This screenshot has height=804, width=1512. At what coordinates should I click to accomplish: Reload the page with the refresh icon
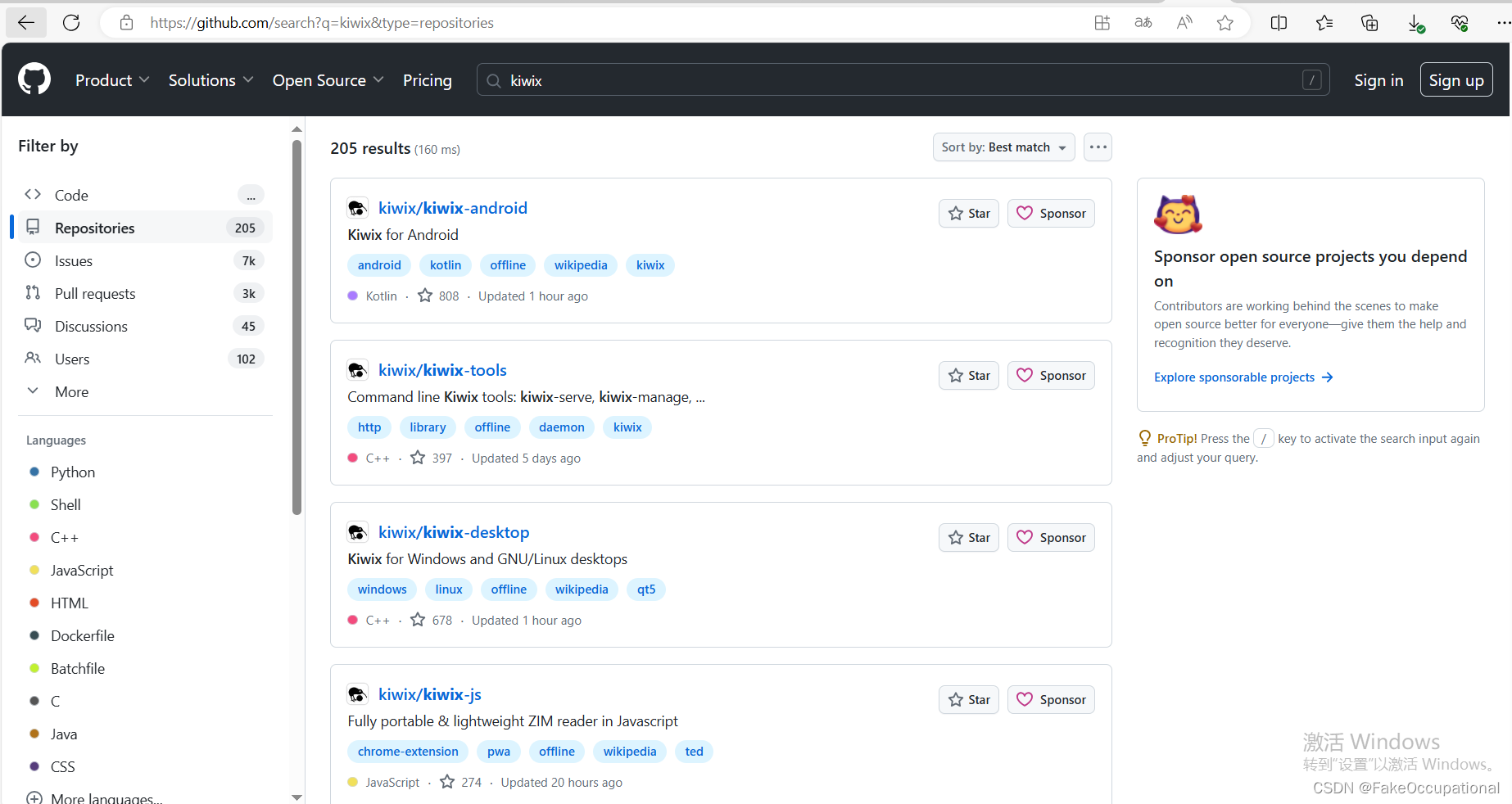[71, 23]
